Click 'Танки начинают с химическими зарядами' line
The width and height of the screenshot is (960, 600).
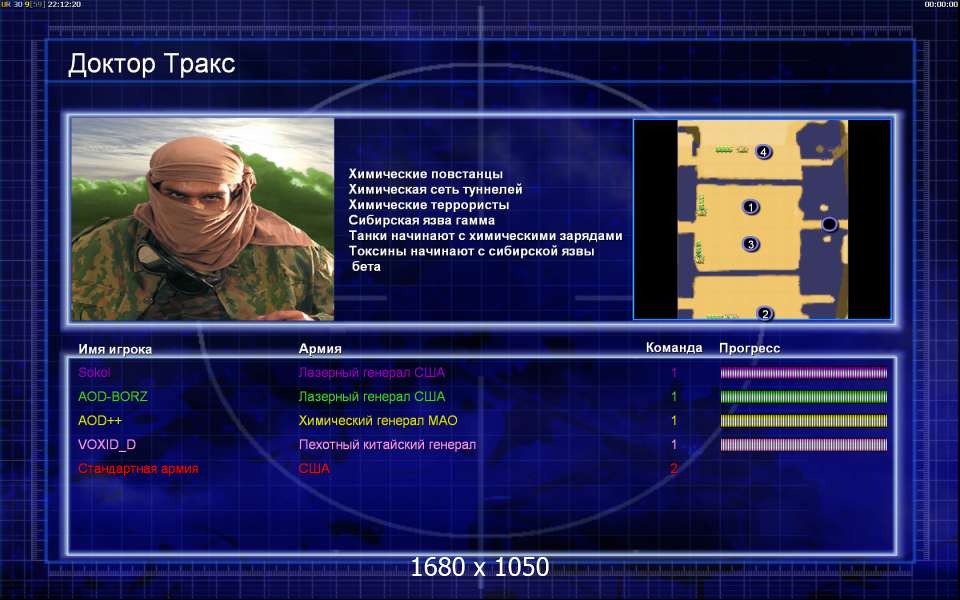[x=486, y=236]
